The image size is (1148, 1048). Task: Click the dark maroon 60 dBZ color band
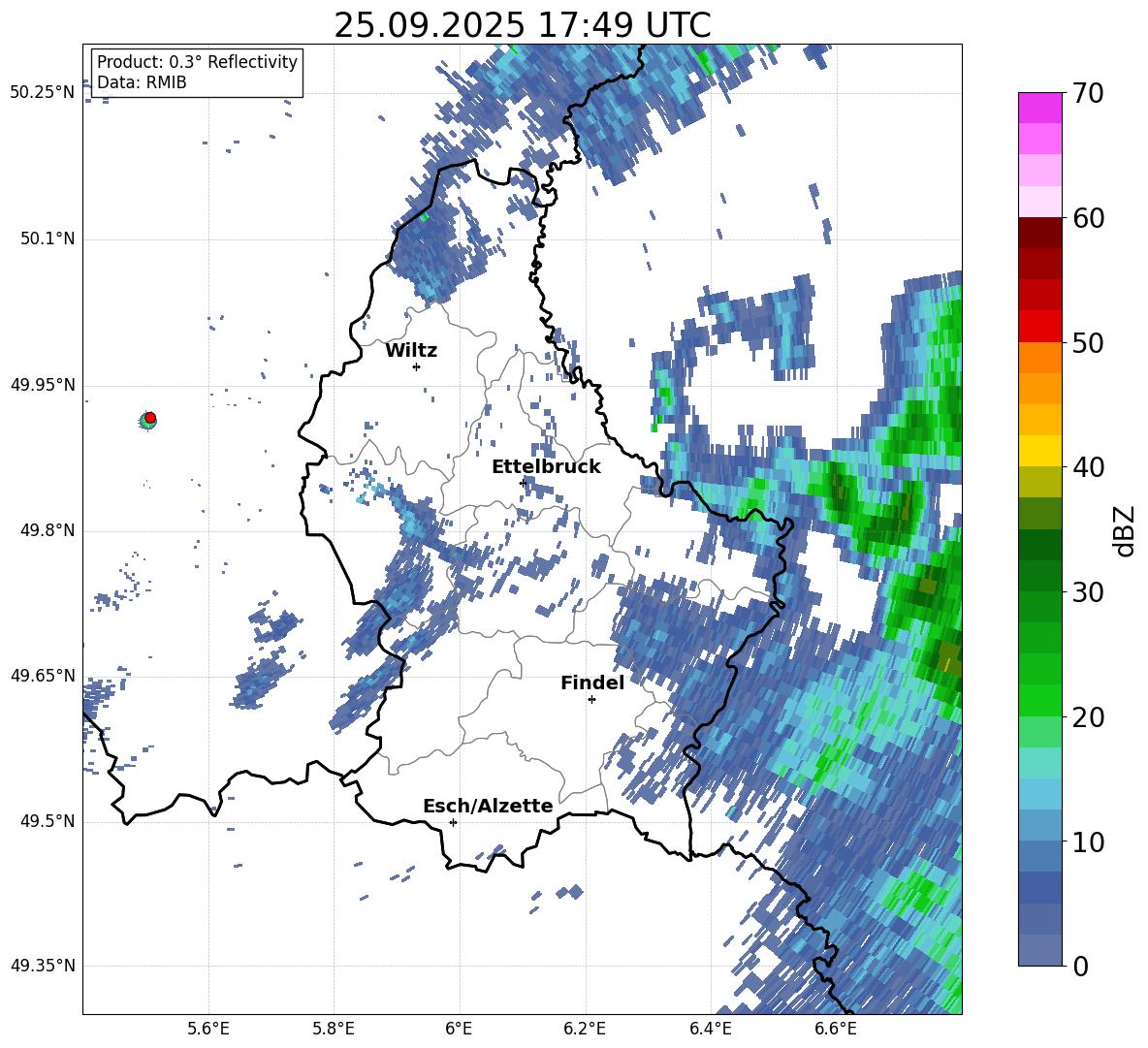(1039, 233)
